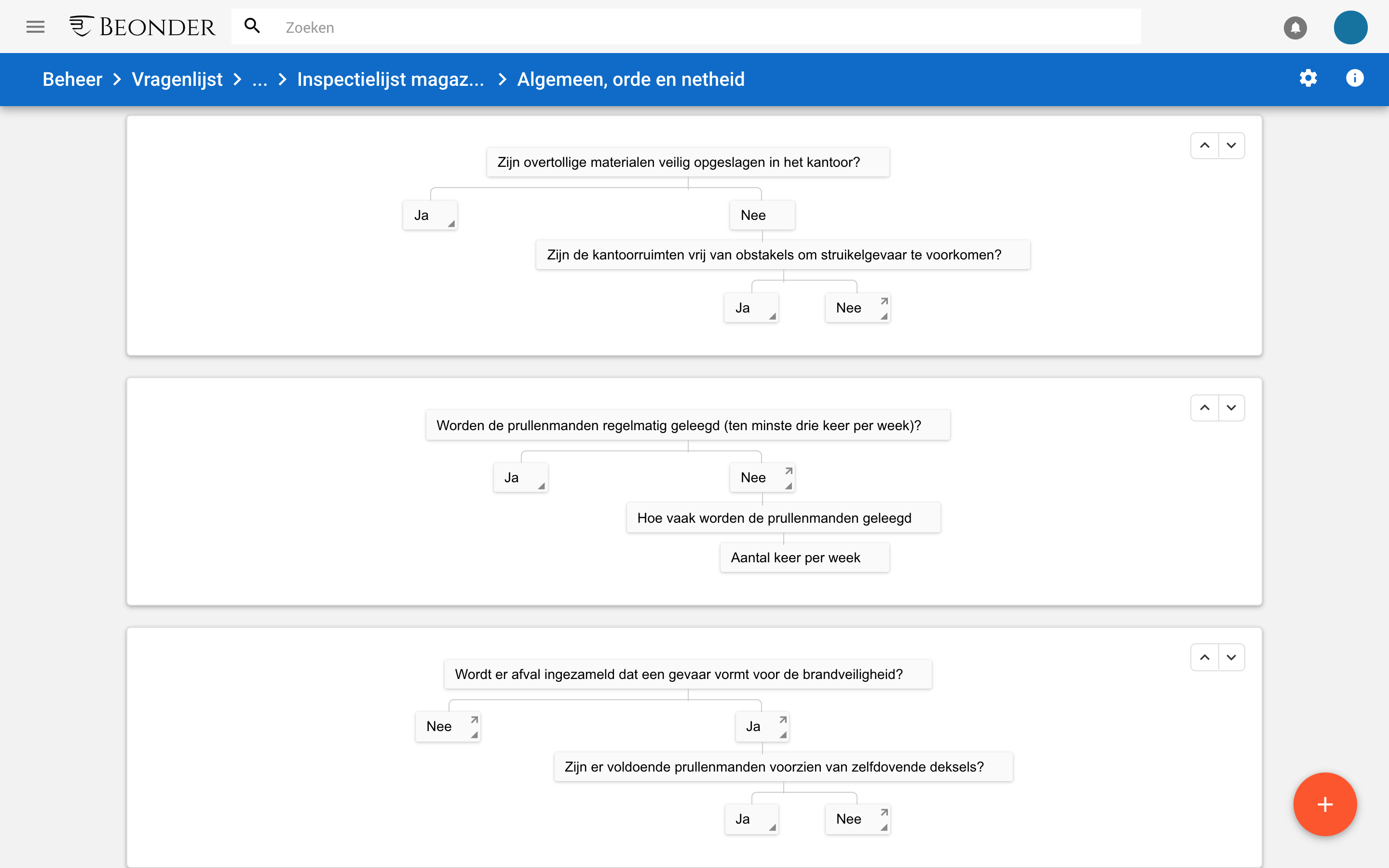Click the info icon in header
The height and width of the screenshot is (868, 1389).
1355,78
